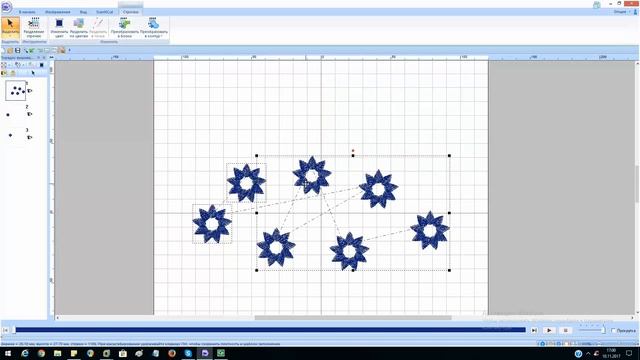The width and height of the screenshot is (640, 360).
Task: Switch to the Вид ribbon tab
Action: point(83,12)
